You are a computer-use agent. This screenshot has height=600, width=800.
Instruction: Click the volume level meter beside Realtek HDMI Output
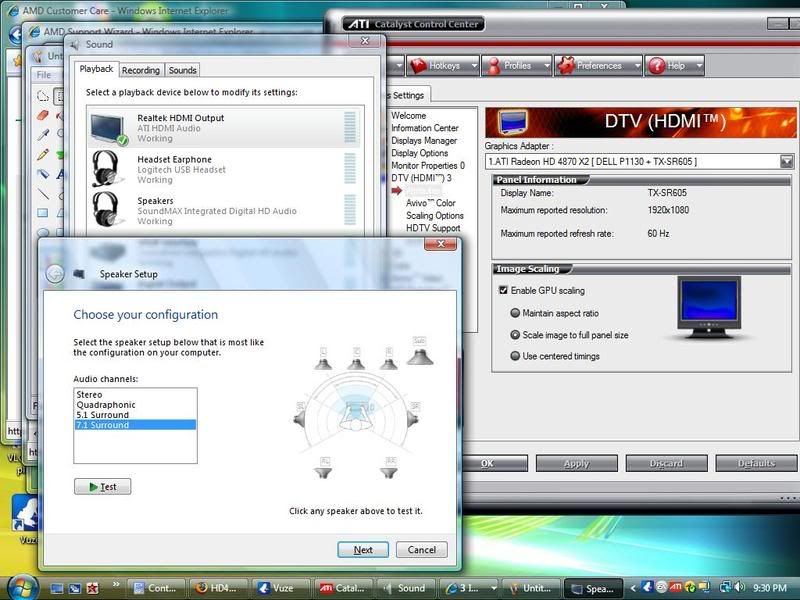(x=348, y=126)
